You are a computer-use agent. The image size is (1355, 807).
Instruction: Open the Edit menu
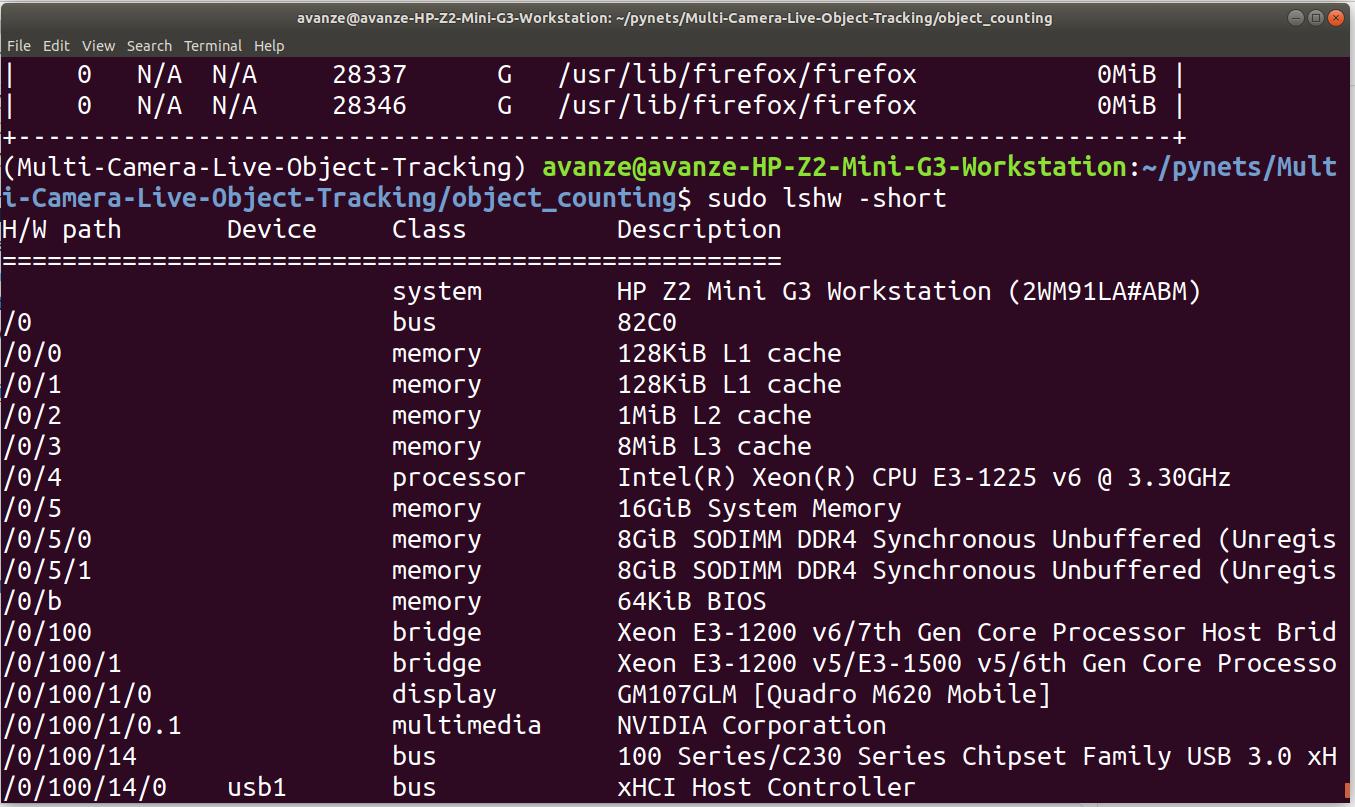point(55,45)
